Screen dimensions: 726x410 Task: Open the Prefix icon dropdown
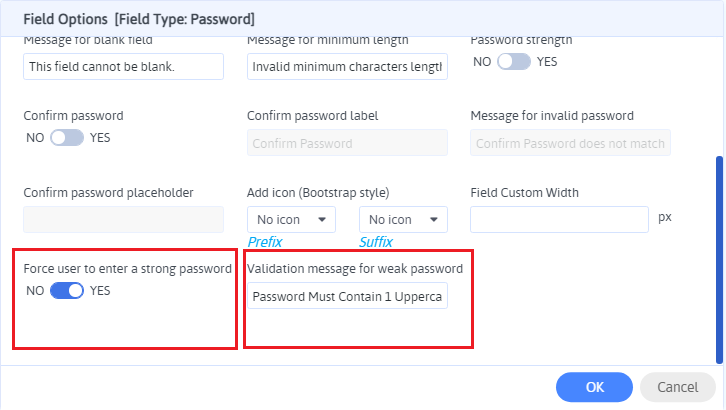pos(290,220)
